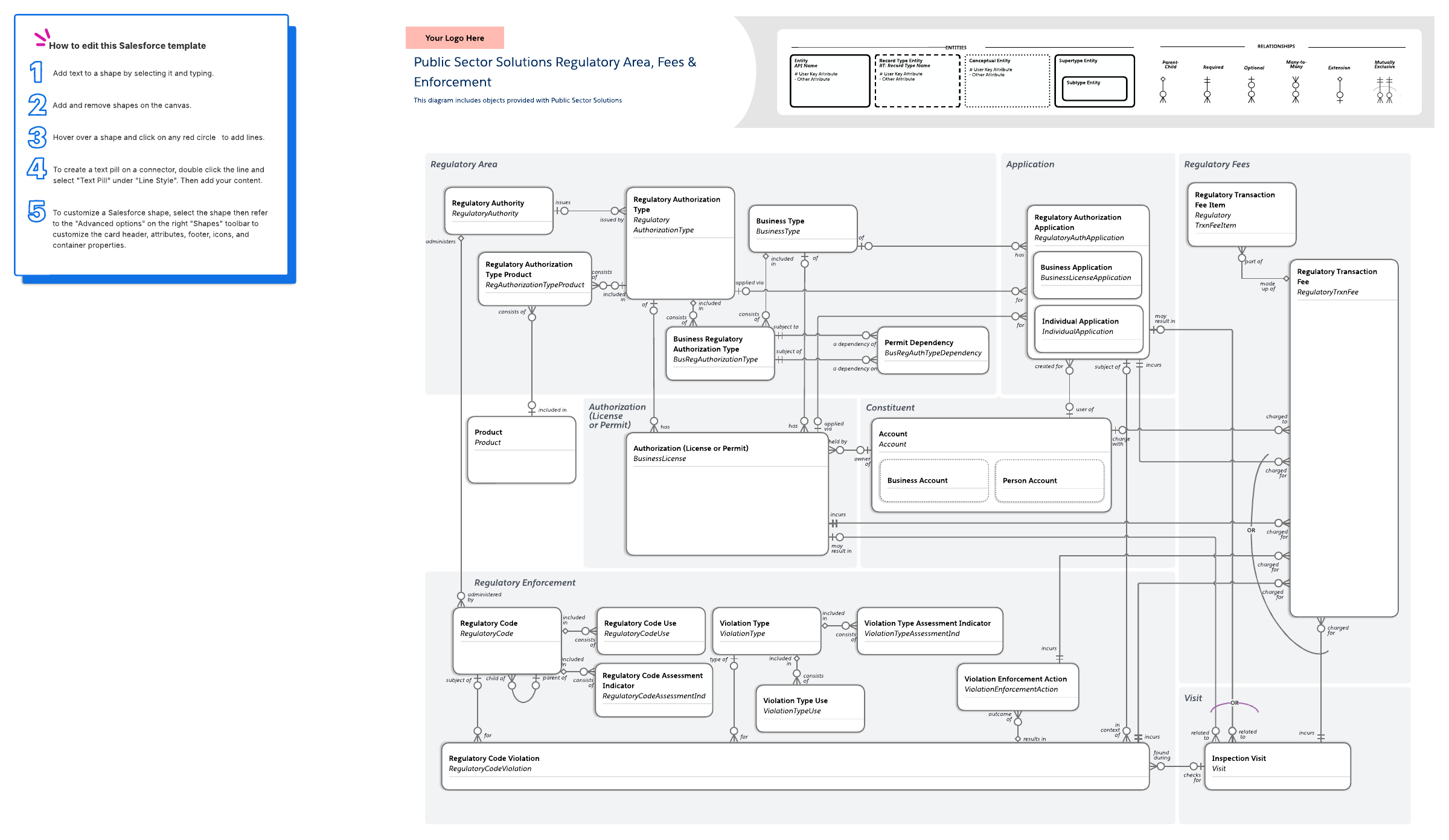Click the Extension relationship symbol in legend
Viewport: 1449px width, 840px height.
coord(1340,89)
